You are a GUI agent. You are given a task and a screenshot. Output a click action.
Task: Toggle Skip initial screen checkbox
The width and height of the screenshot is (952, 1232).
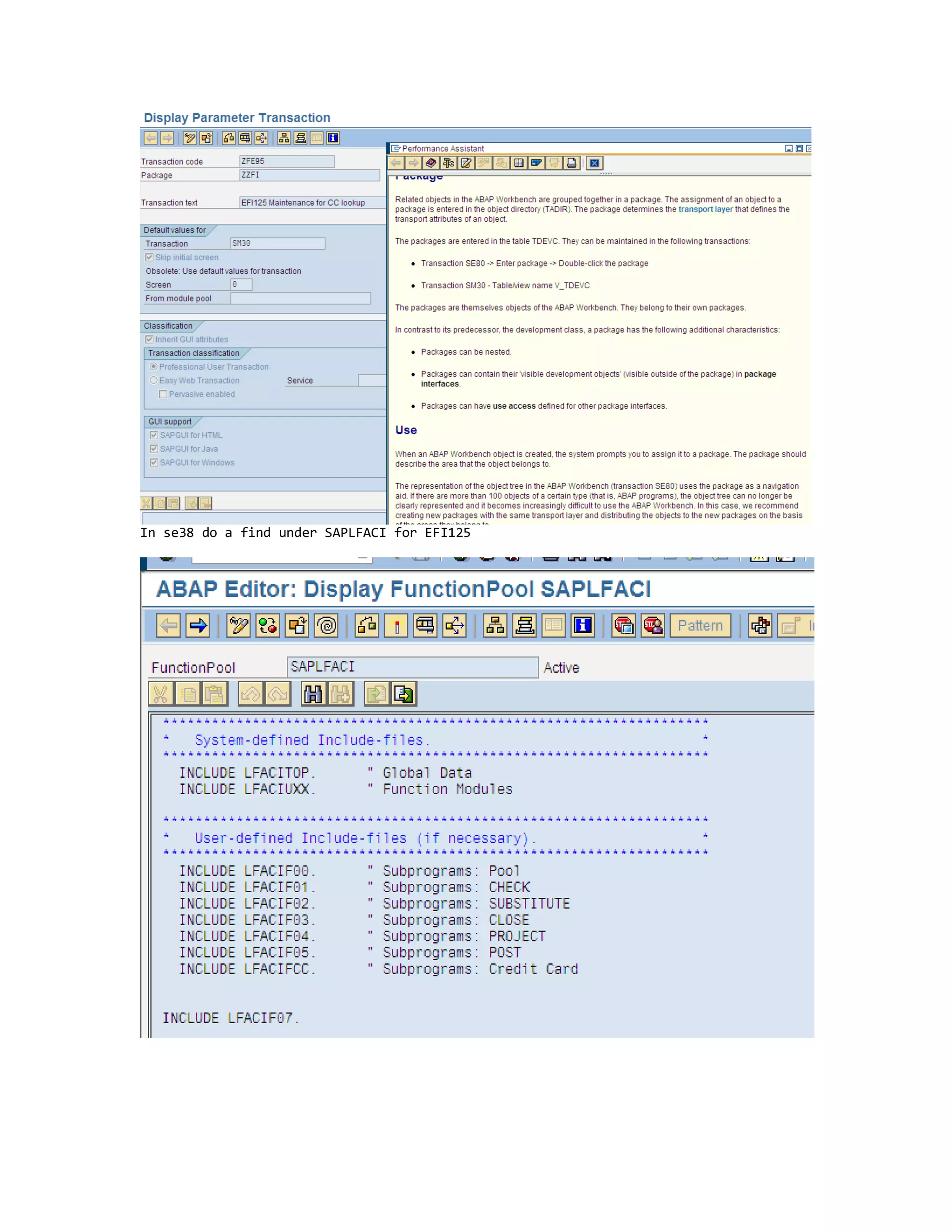[150, 257]
